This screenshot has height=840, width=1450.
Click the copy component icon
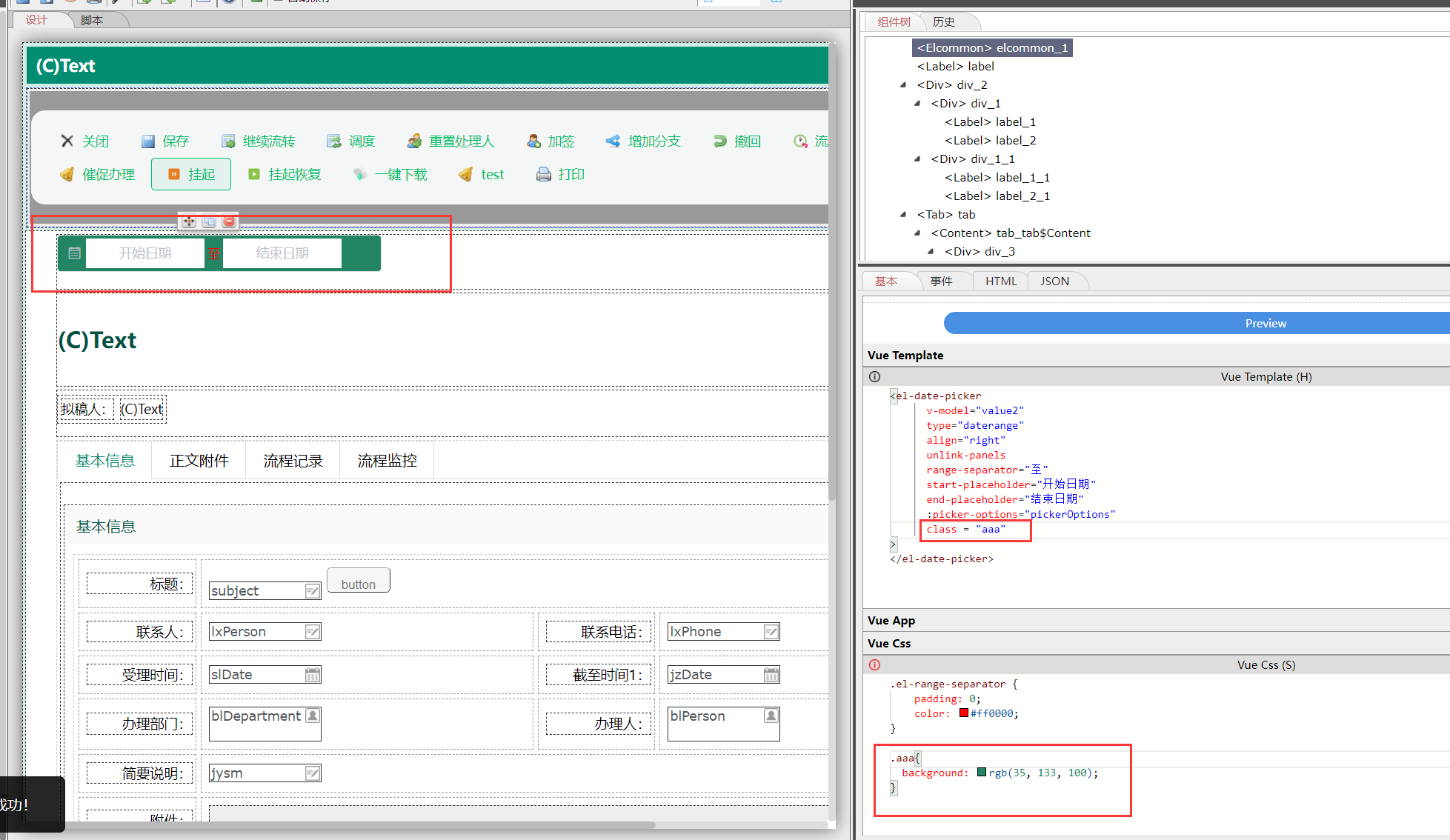point(209,221)
